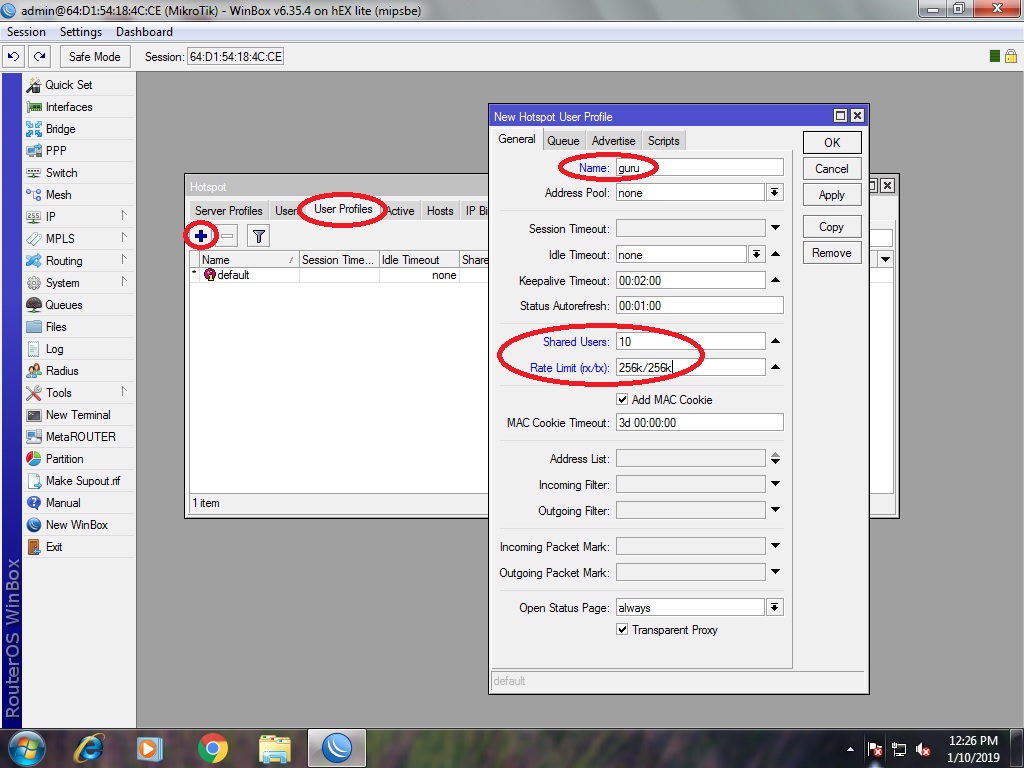Image resolution: width=1024 pixels, height=768 pixels.
Task: Click the undo arrow in toolbar
Action: pos(14,57)
